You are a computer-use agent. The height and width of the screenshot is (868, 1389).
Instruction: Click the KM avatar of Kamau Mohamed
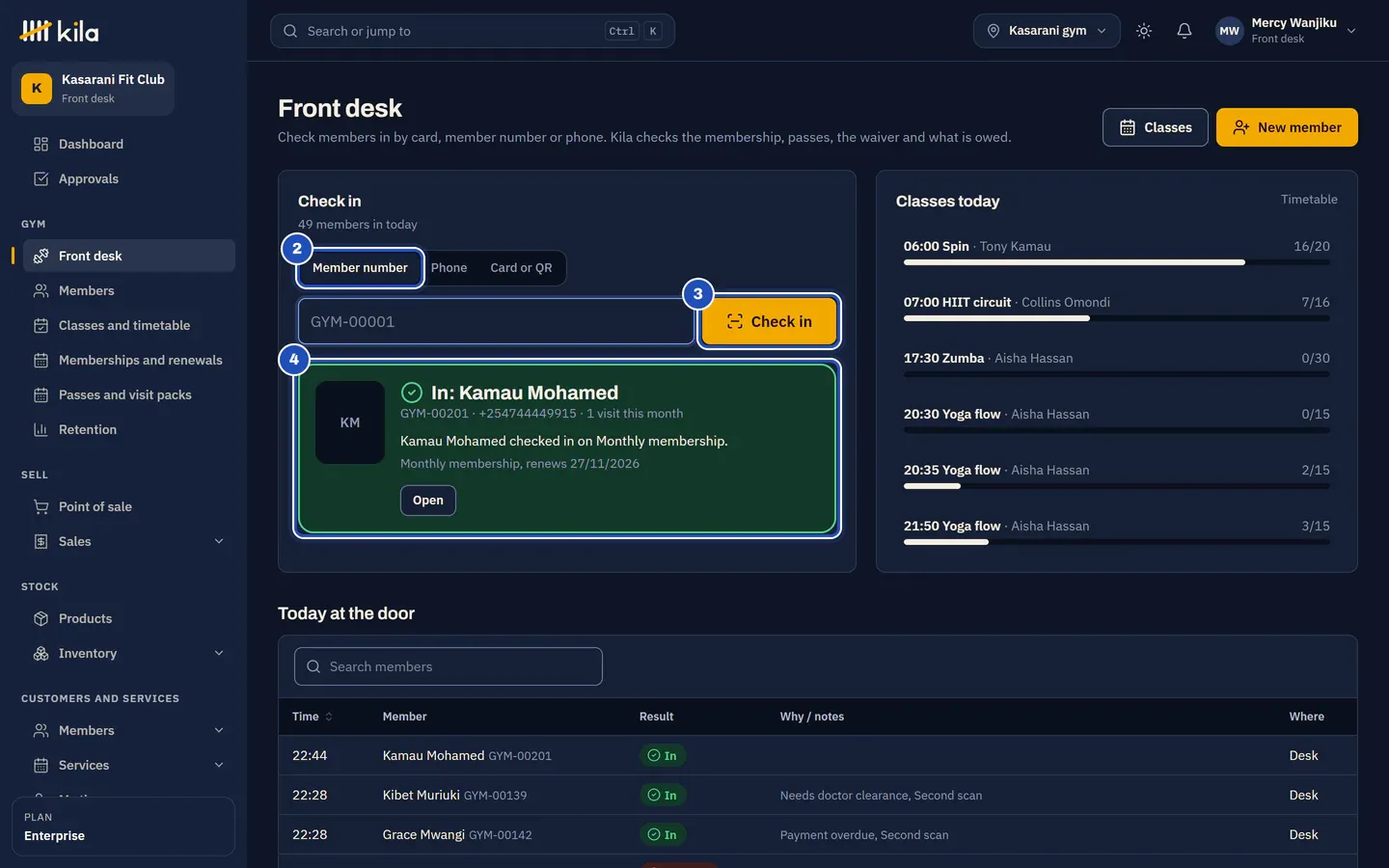coord(350,422)
